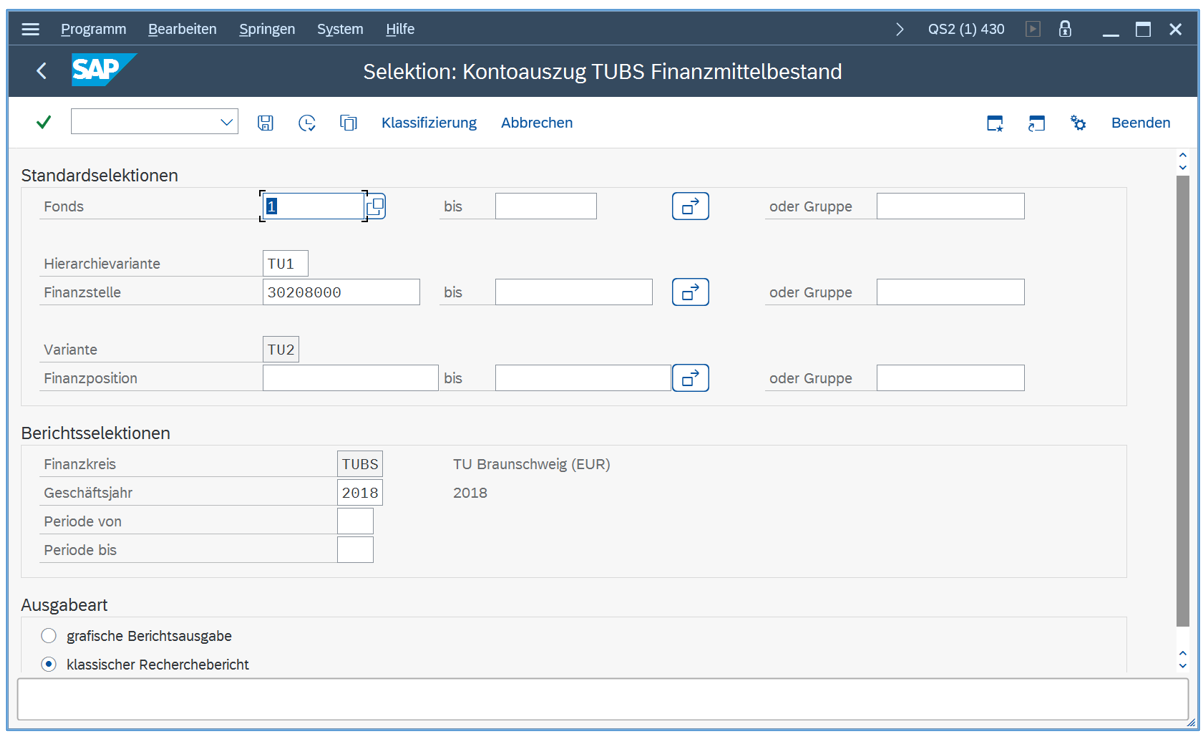Open multiple selection for Fonds row

[x=690, y=206]
